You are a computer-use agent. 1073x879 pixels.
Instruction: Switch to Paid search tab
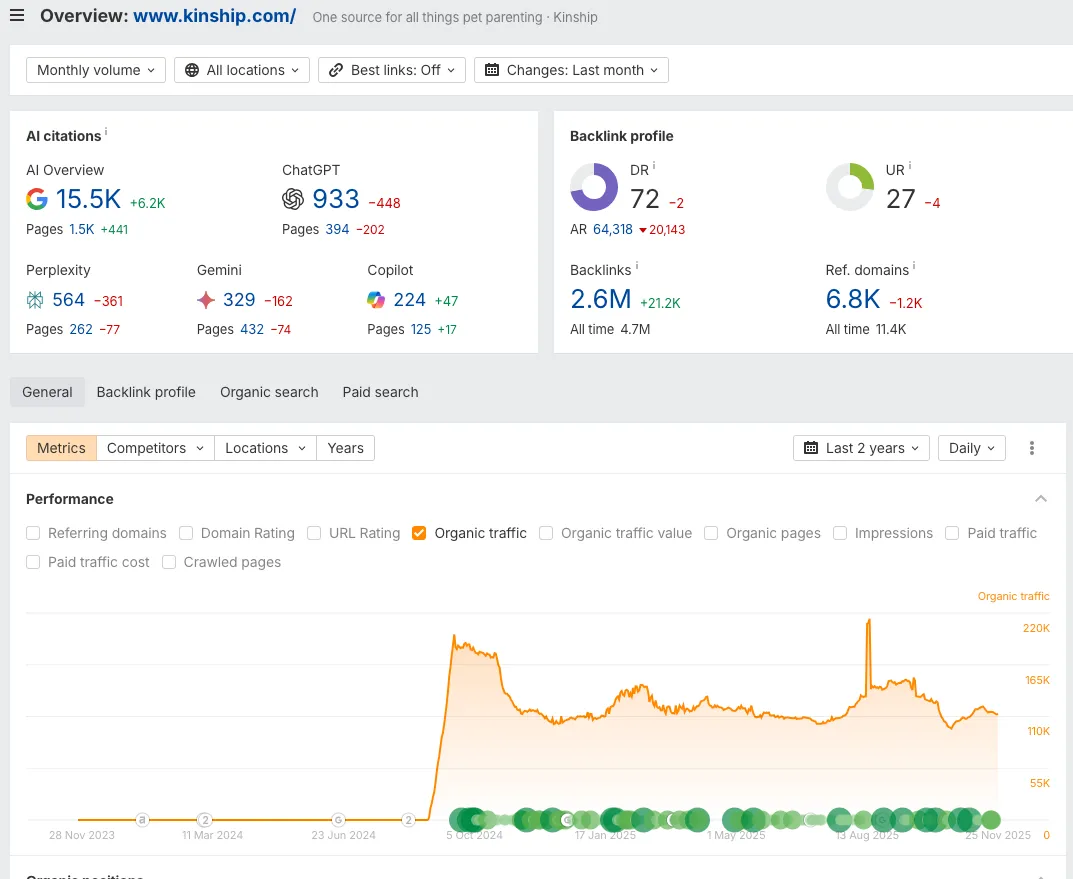(x=380, y=392)
